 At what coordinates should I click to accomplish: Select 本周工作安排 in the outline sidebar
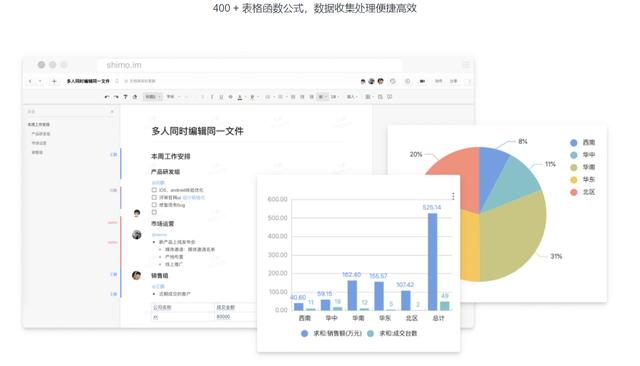click(39, 124)
